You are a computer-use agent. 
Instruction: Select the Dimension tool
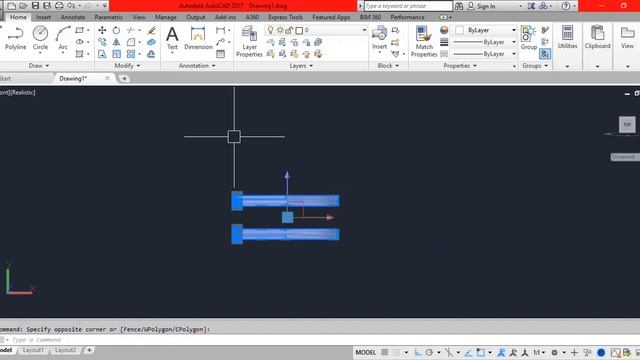[198, 38]
